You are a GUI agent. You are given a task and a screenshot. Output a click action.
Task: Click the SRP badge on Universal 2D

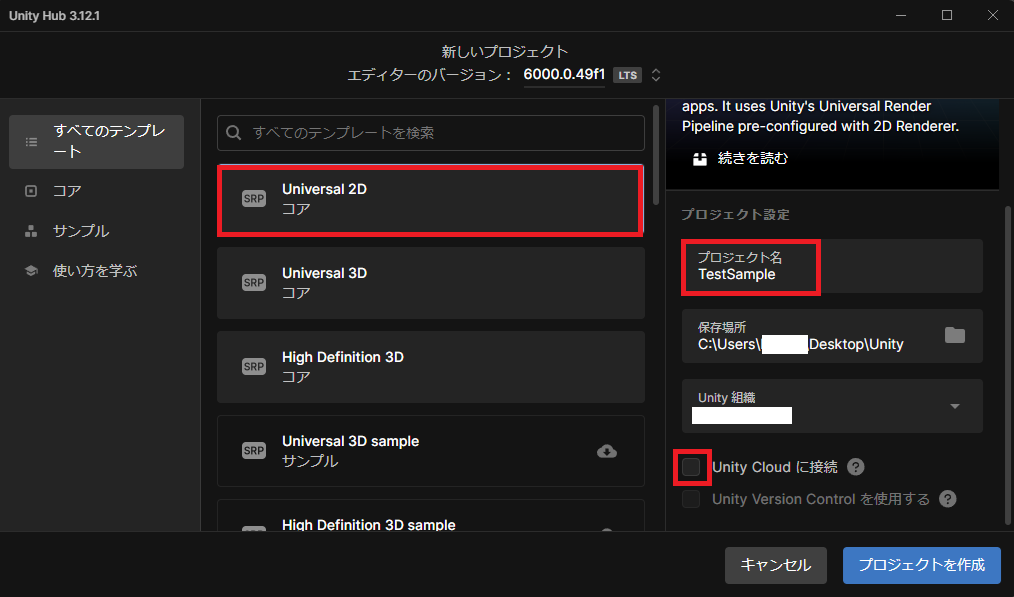point(254,199)
